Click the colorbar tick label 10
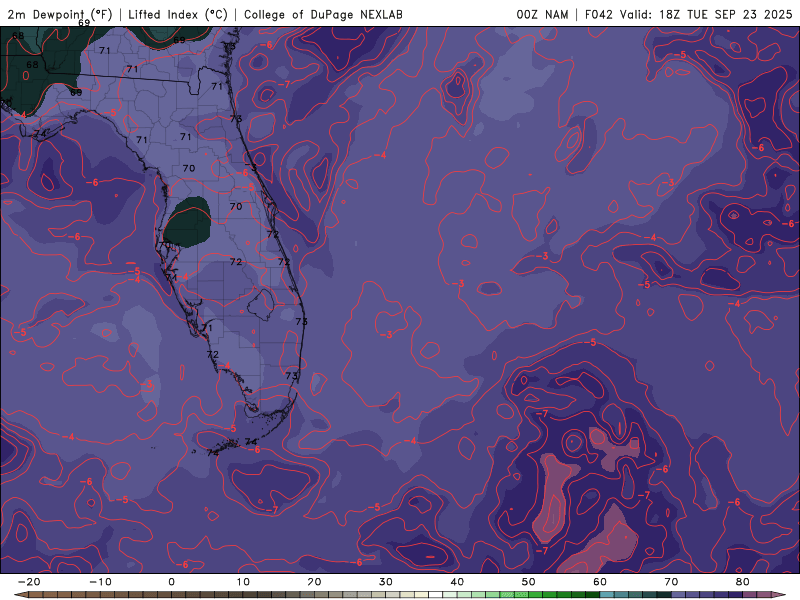The height and width of the screenshot is (600, 800). (x=243, y=582)
